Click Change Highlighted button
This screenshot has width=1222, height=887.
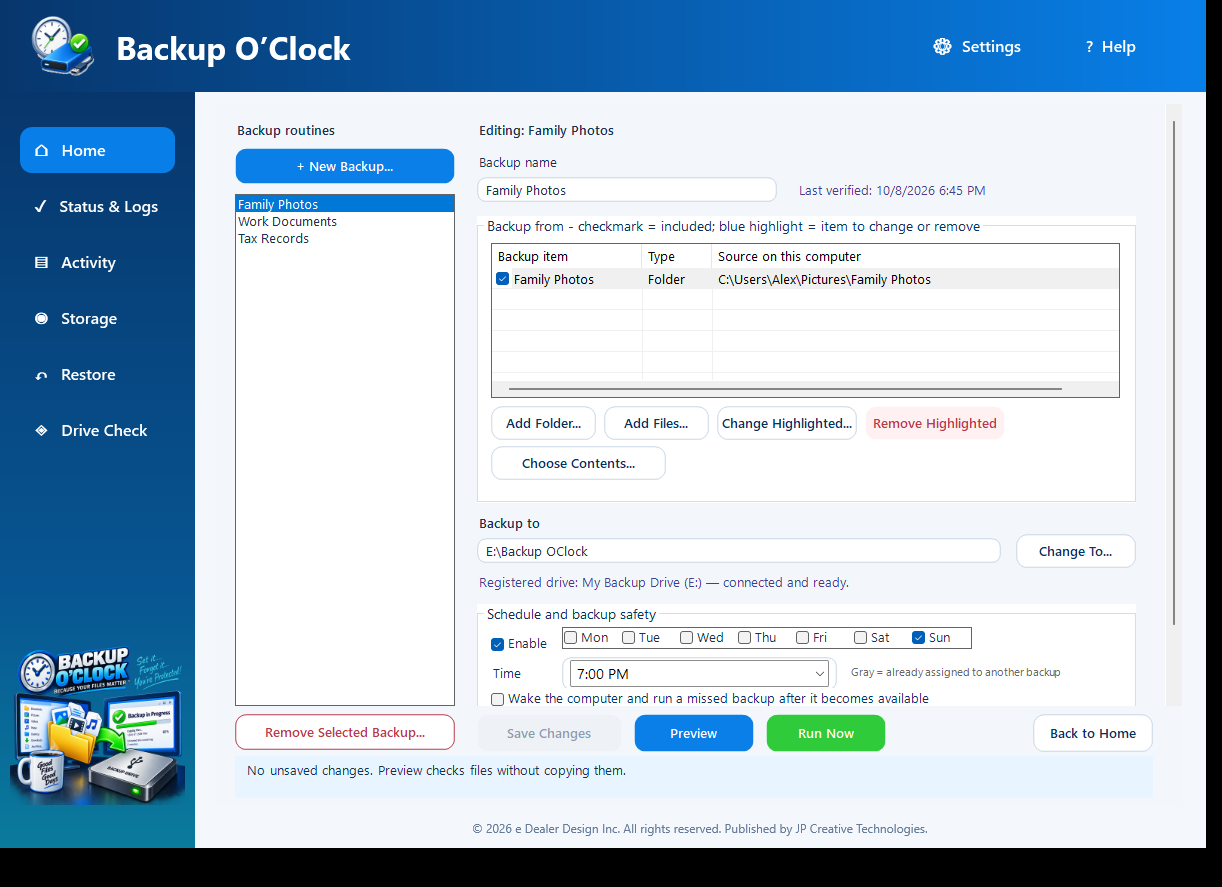click(x=787, y=423)
